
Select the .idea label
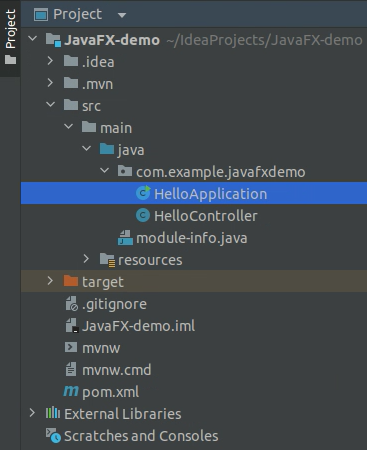(x=98, y=62)
